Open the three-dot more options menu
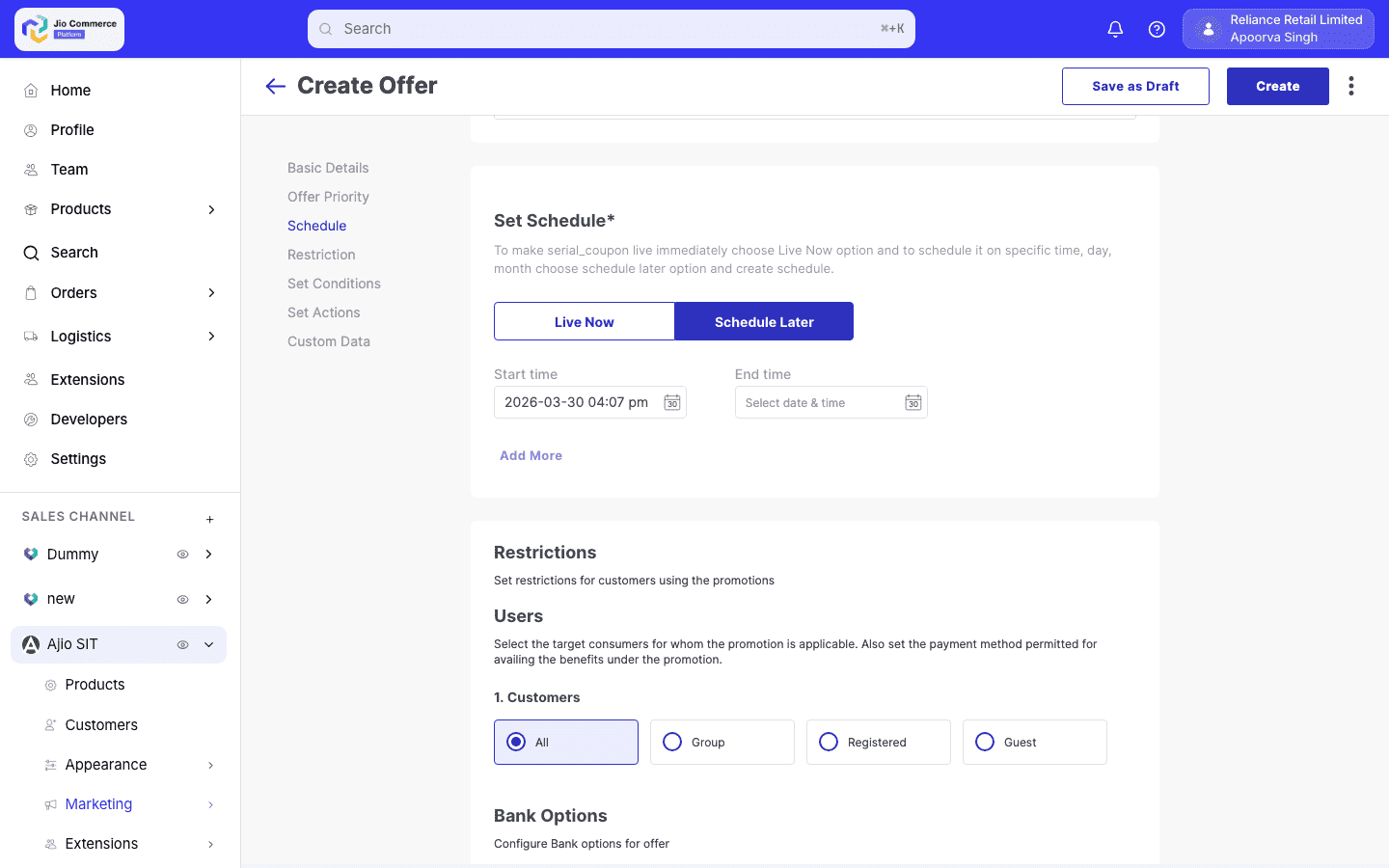 click(1351, 86)
